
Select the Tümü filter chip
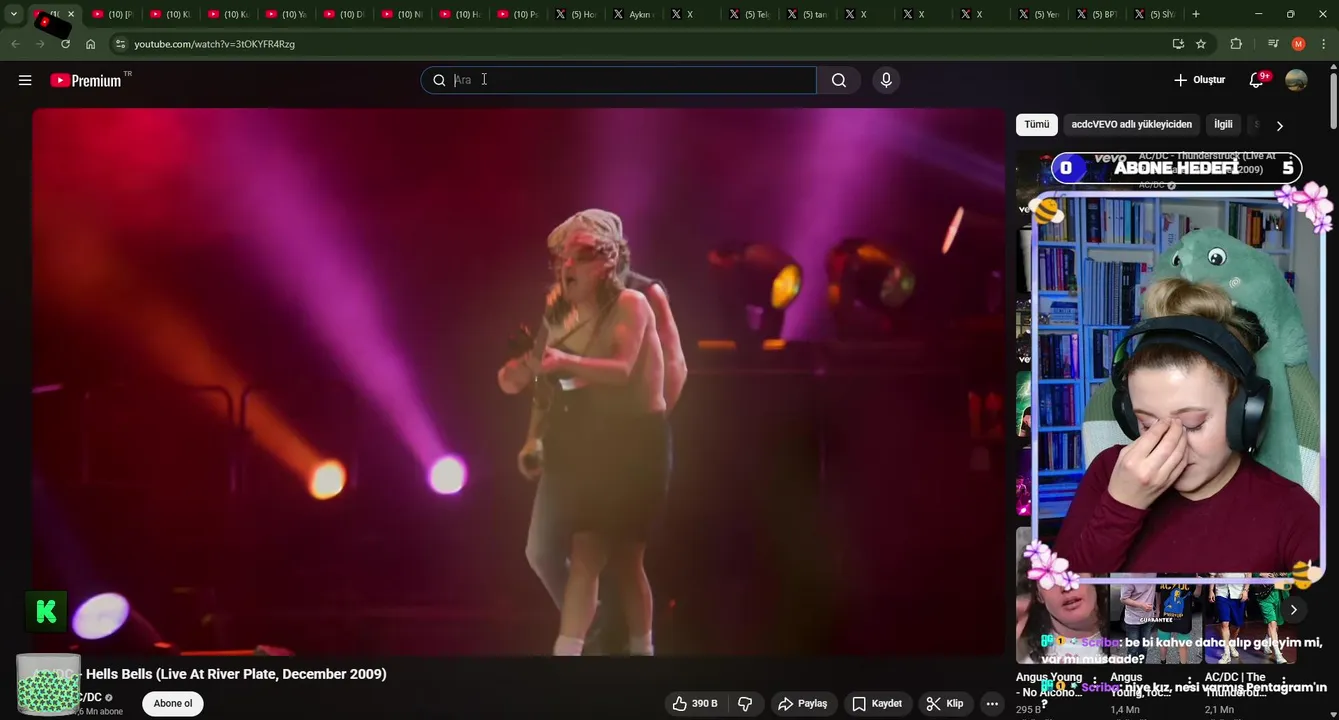[1037, 125]
